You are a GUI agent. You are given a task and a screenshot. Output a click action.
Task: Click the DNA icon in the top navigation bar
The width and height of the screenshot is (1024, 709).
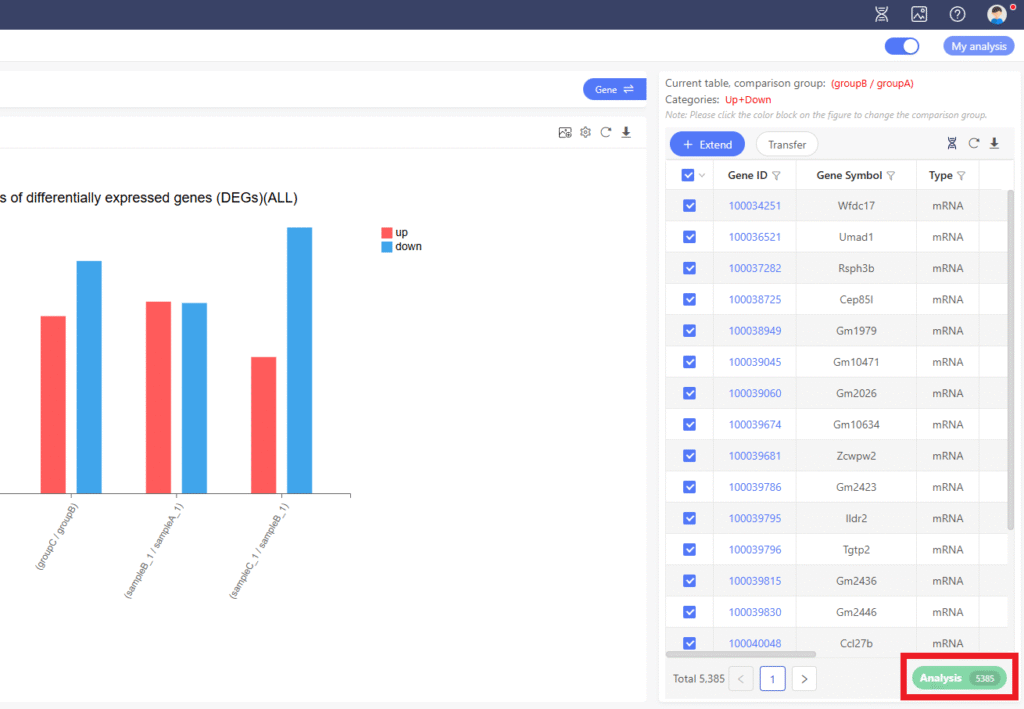coord(881,14)
